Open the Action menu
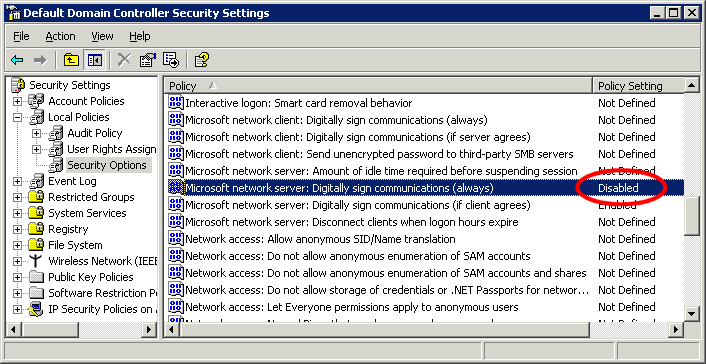Screen dimensions: 706x364 [60, 36]
